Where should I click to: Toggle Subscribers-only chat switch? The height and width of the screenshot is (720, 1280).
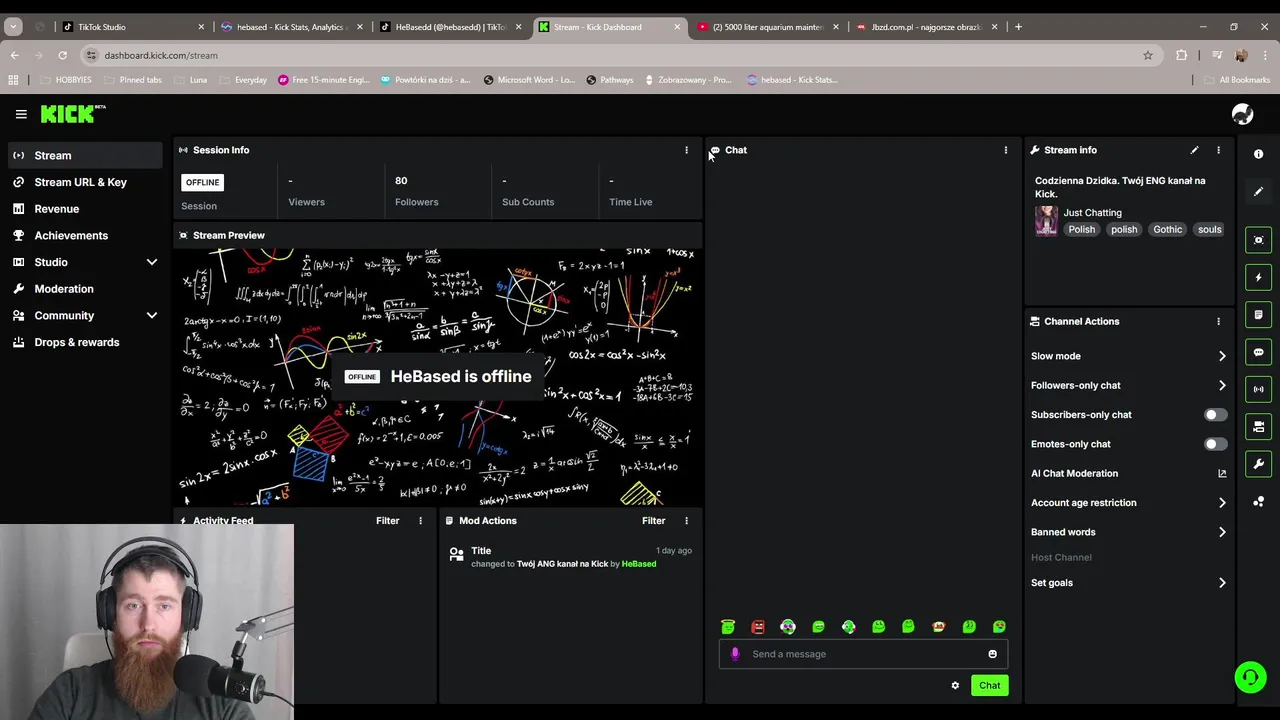click(1215, 414)
